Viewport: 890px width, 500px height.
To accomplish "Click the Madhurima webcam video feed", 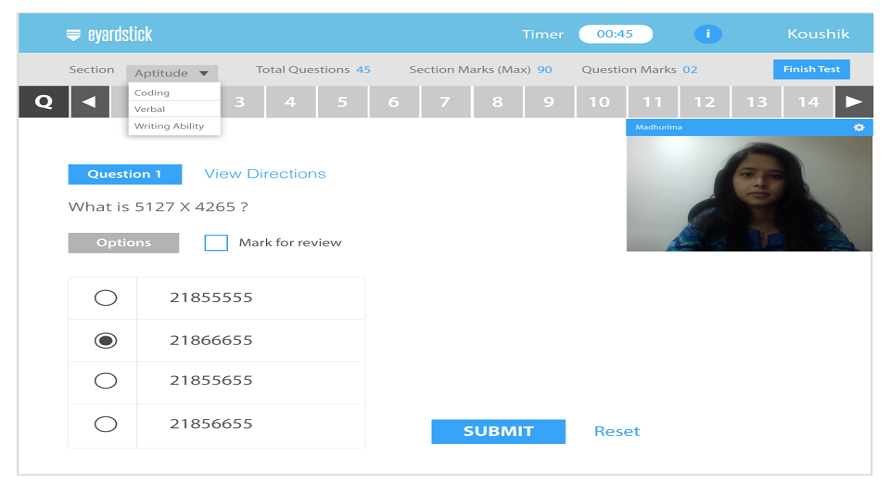I will tap(749, 193).
